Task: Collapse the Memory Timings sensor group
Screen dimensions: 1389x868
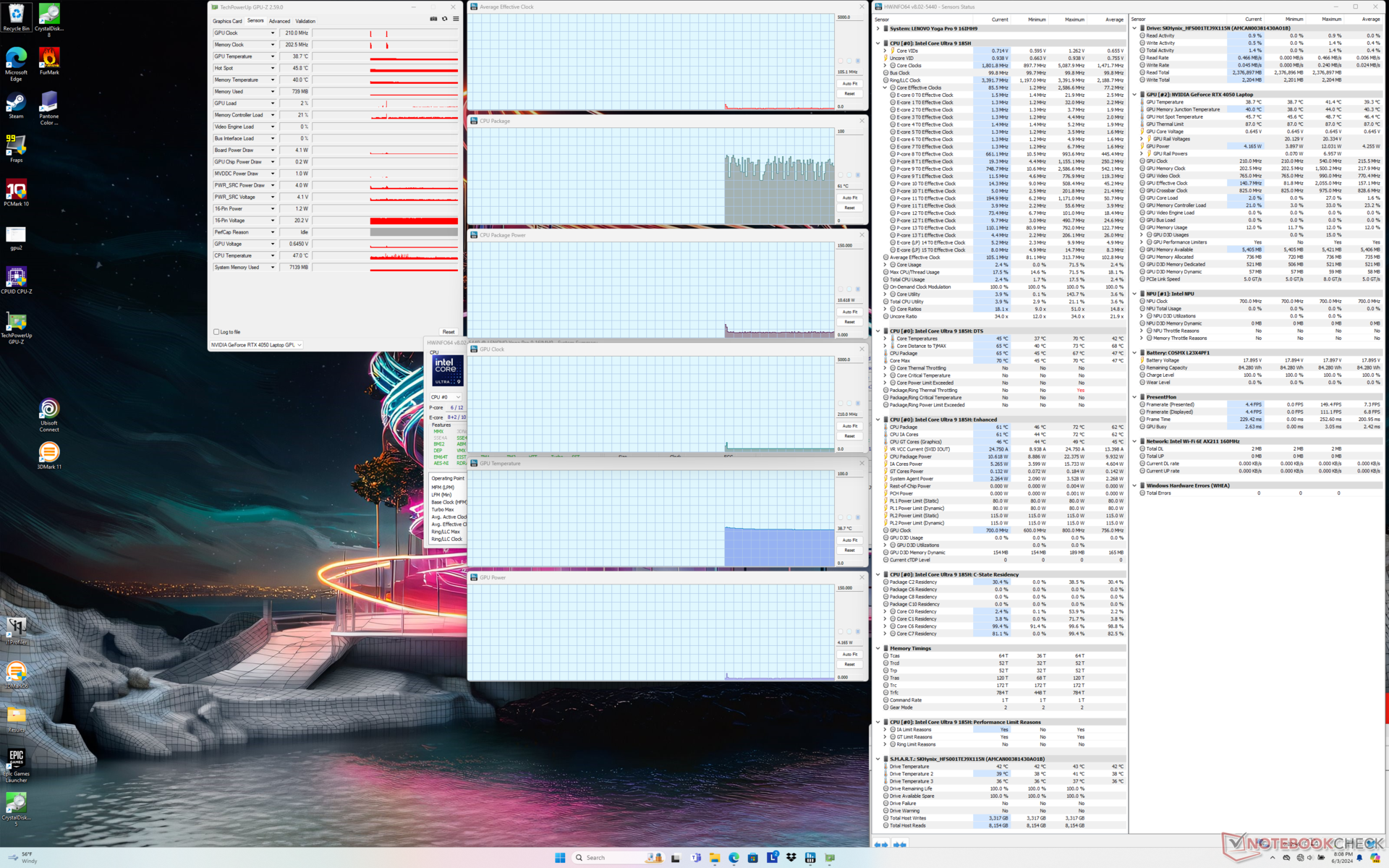Action: click(878, 648)
